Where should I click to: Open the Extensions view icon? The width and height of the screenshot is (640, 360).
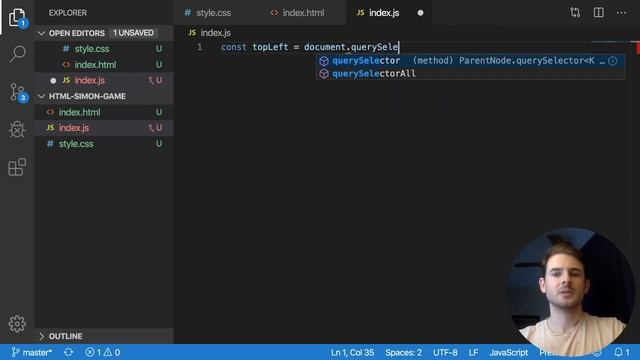click(17, 167)
